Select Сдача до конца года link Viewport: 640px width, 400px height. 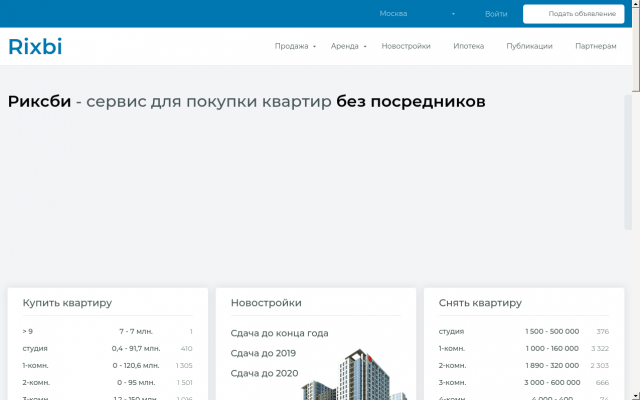tap(279, 333)
